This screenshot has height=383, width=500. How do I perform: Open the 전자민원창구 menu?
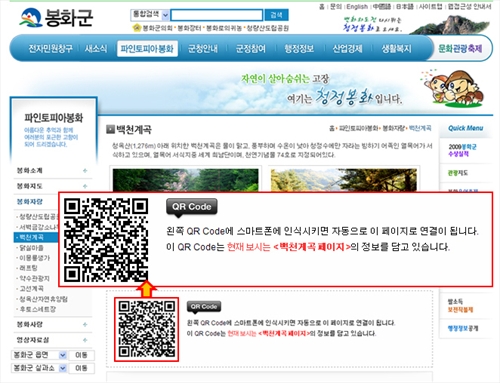point(50,49)
